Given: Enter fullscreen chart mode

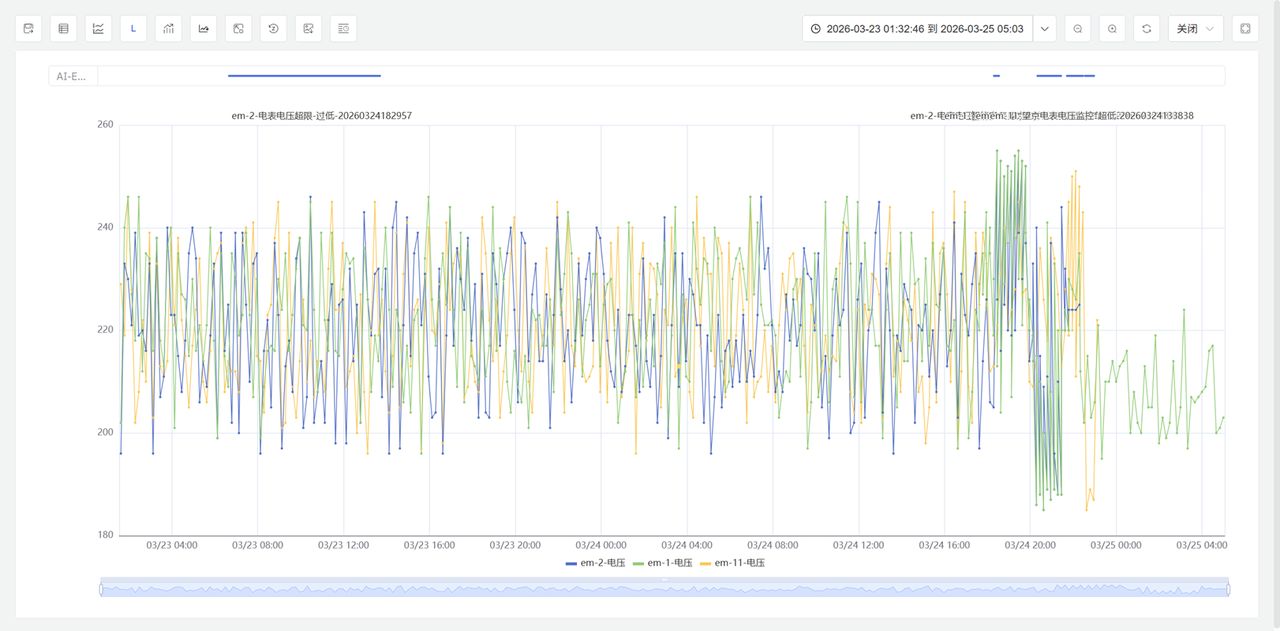Looking at the screenshot, I should tap(1245, 29).
